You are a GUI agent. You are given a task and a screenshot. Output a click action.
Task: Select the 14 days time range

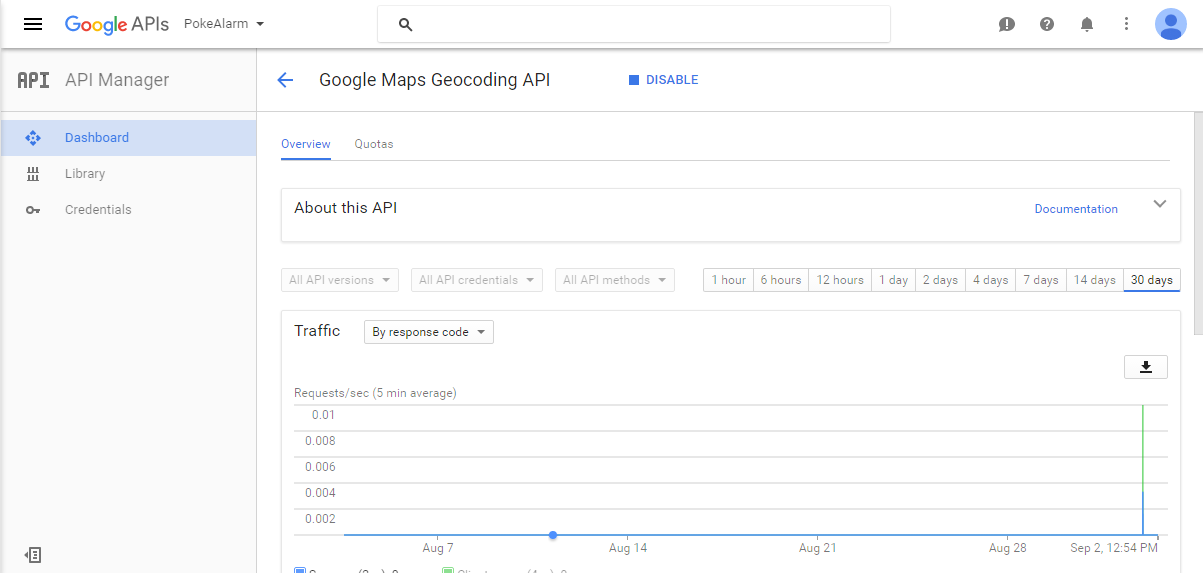[1095, 280]
